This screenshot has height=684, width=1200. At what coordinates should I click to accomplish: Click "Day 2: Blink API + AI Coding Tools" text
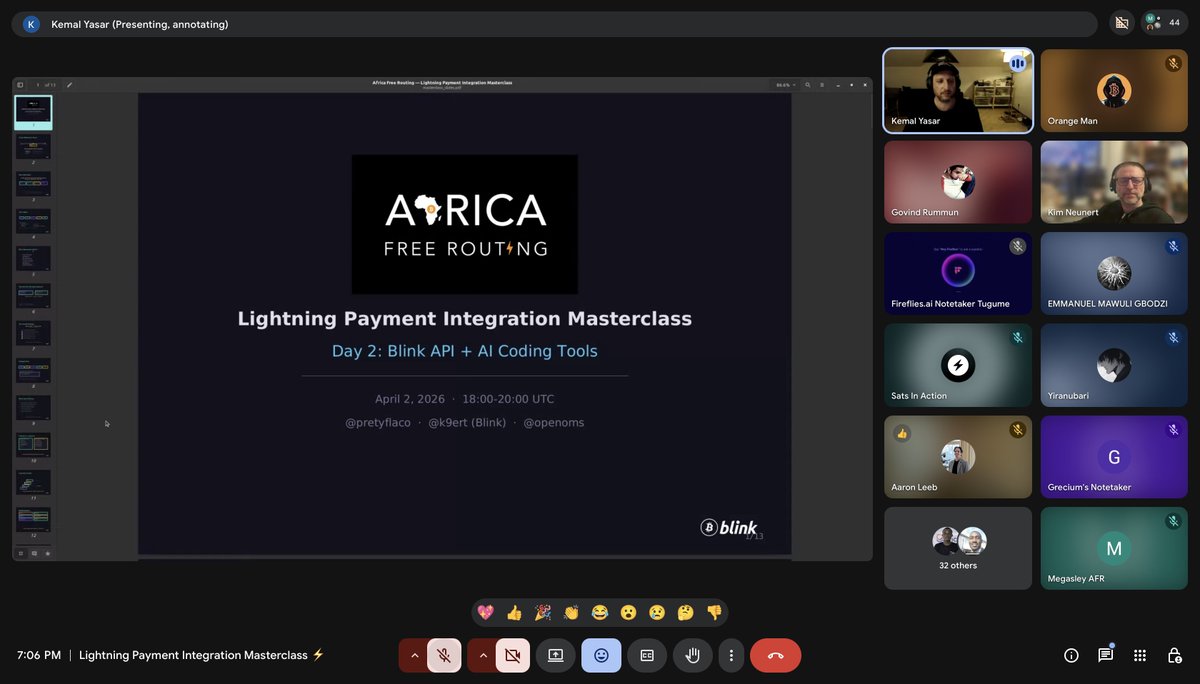465,351
